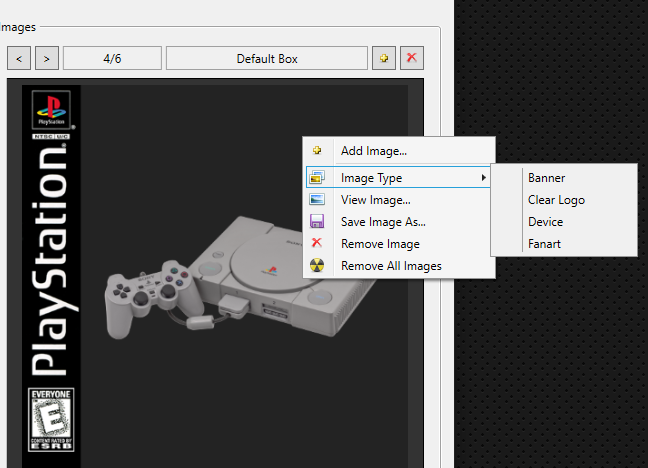The height and width of the screenshot is (468, 648).
Task: Click the yellow plus add image icon in the toolbar
Action: pyautogui.click(x=384, y=58)
